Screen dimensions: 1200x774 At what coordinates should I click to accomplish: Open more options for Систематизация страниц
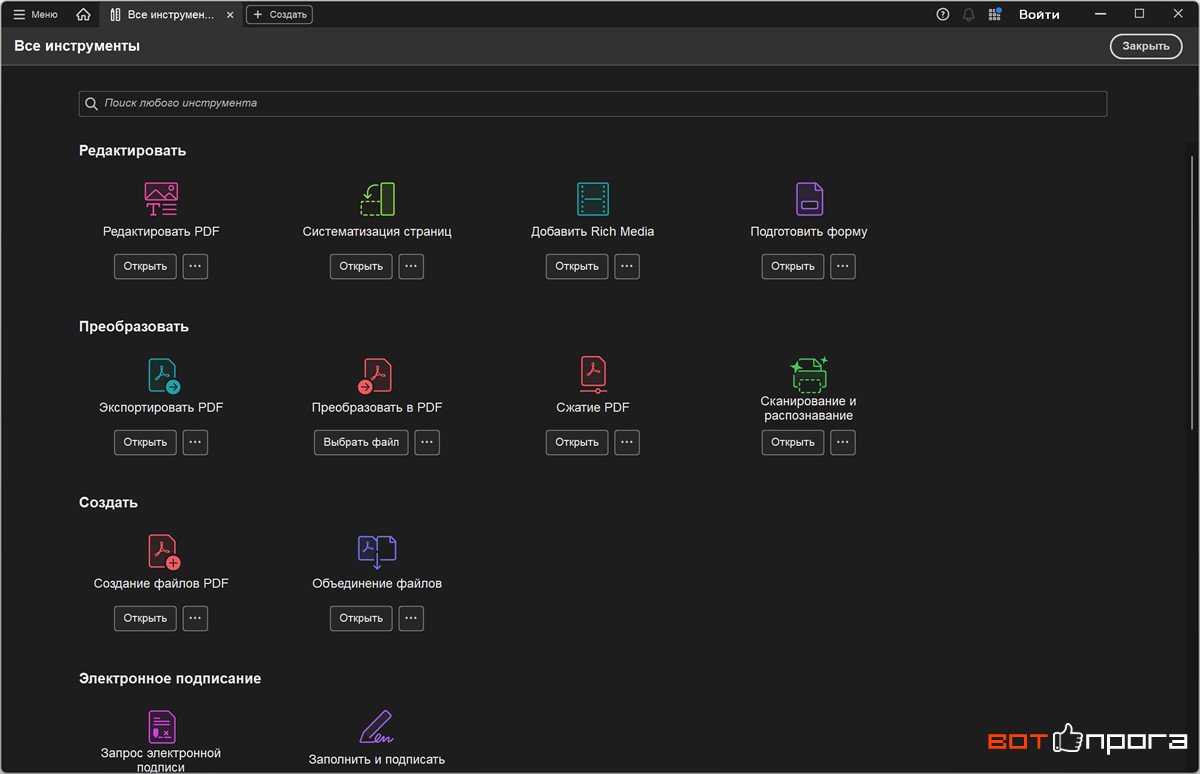point(411,266)
